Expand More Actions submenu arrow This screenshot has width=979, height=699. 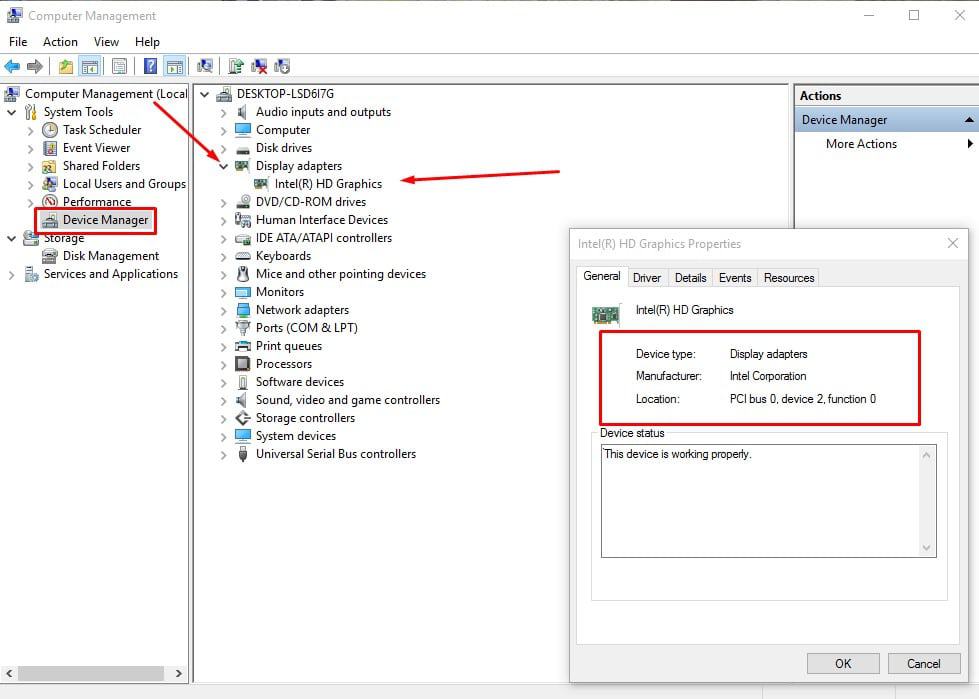(x=969, y=144)
